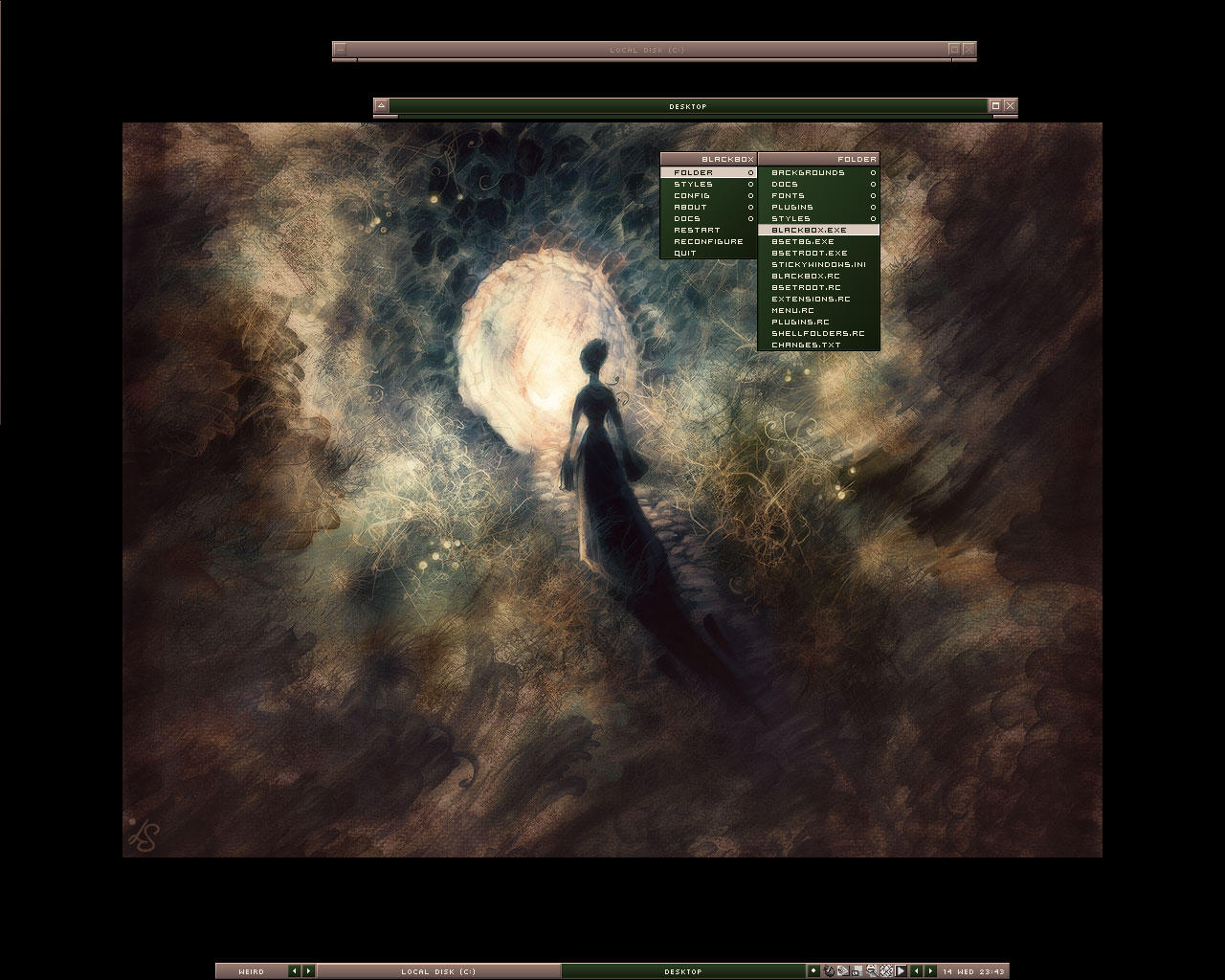The width and height of the screenshot is (1225, 980).
Task: Open Docs folder in the Folder submenu
Action: tap(818, 184)
